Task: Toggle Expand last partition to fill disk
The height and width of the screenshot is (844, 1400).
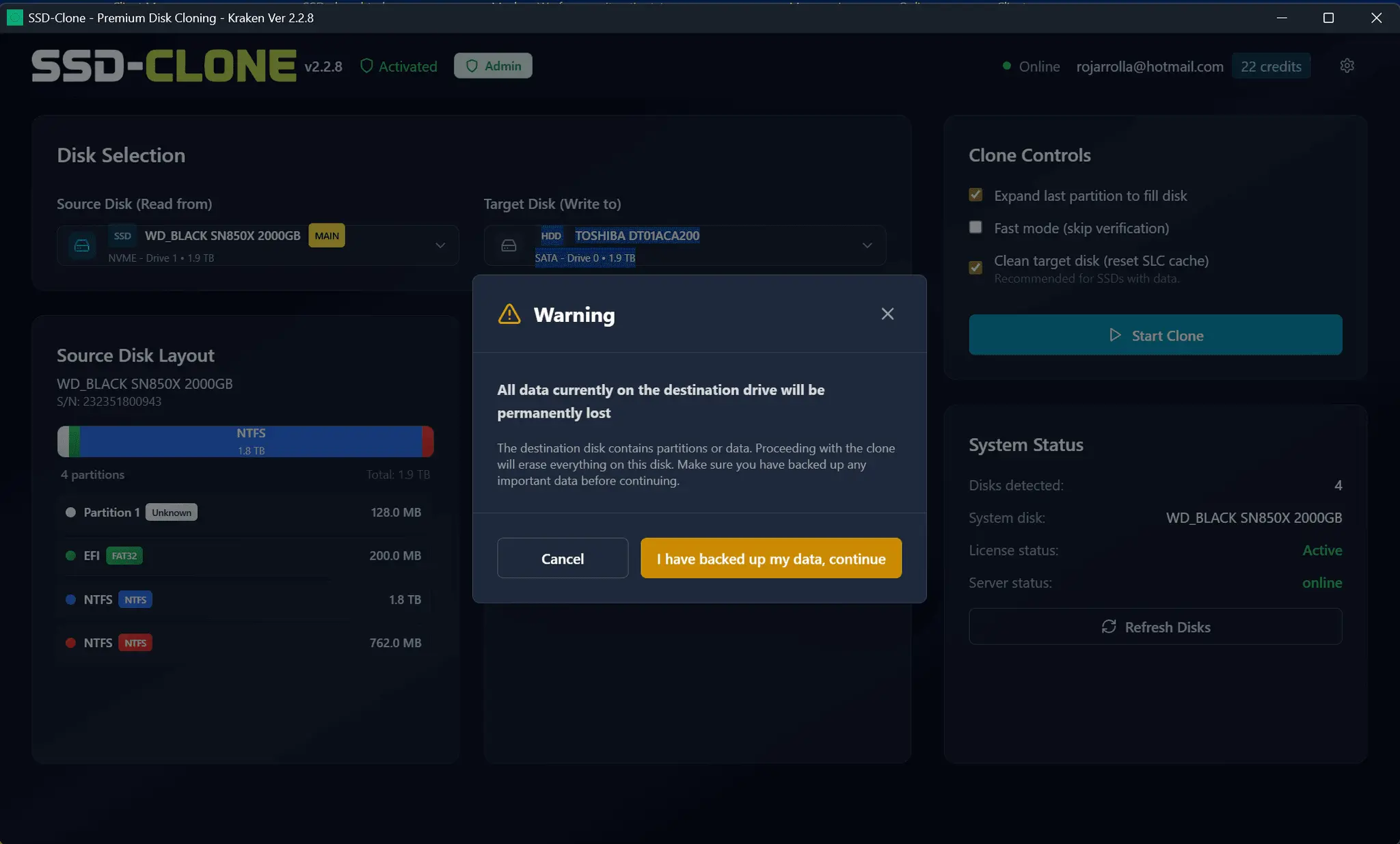Action: (975, 195)
